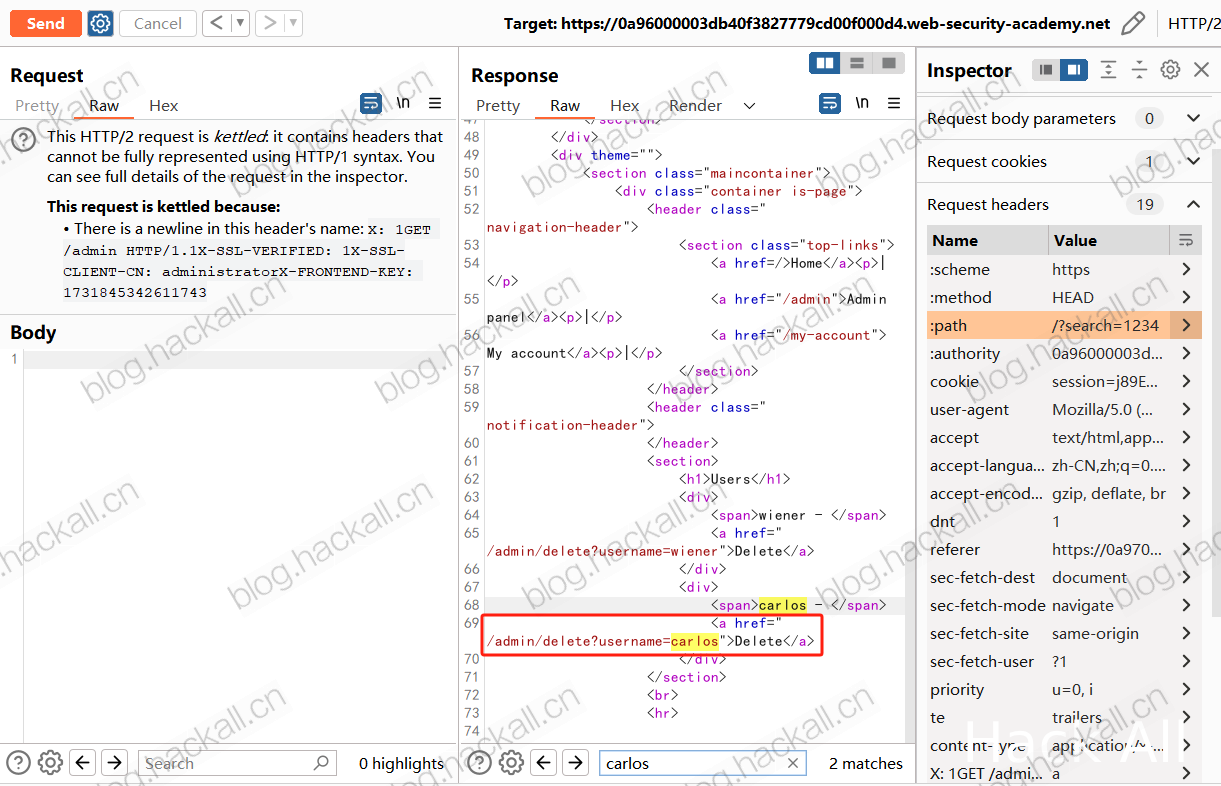Expand the Response tabs dropdown chevron
Image resolution: width=1221 pixels, height=786 pixels.
[x=749, y=105]
